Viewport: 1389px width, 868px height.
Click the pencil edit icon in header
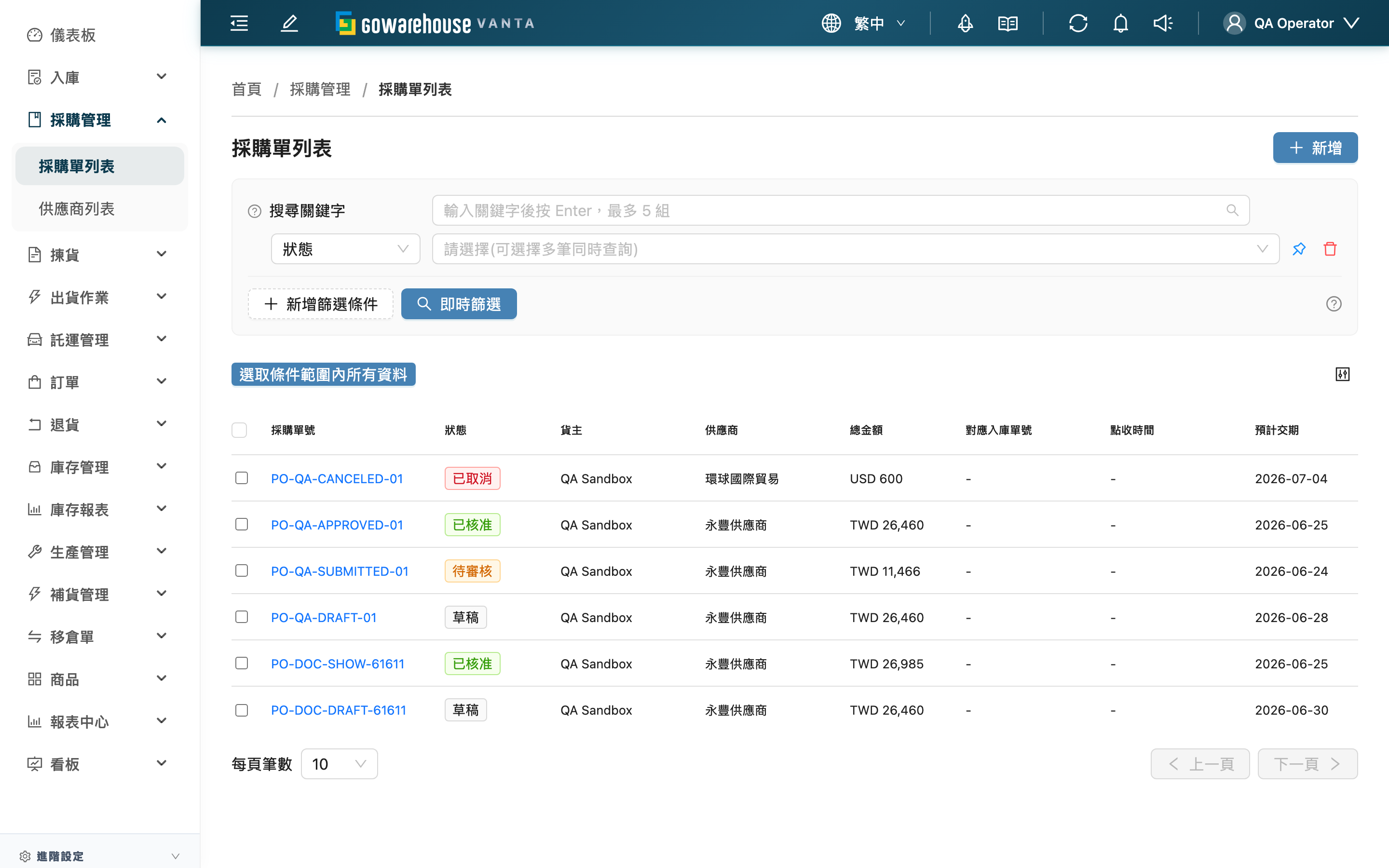click(x=289, y=23)
